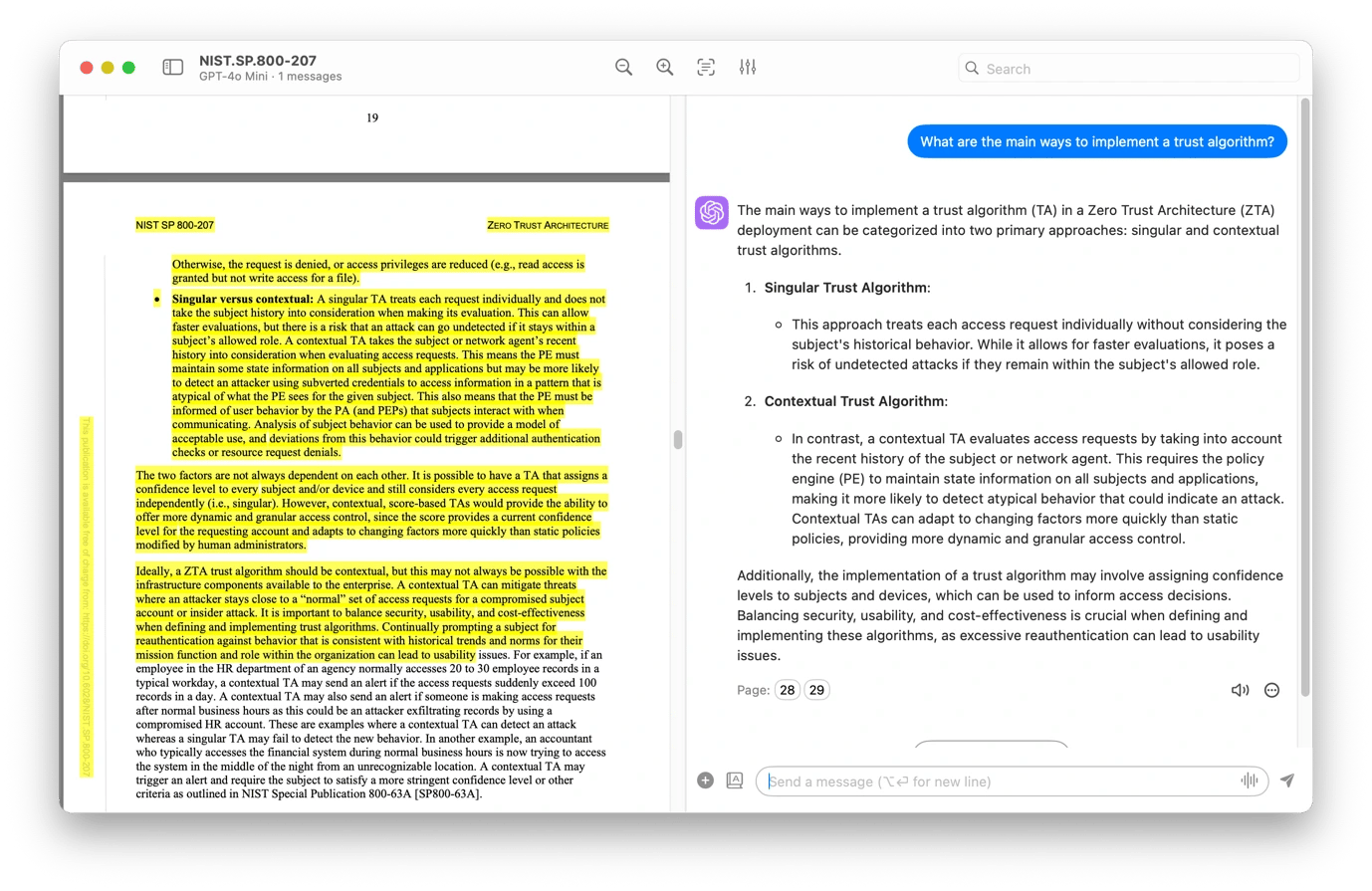Screen dimensions: 1372x891
Task: Click the 'Page:' label under response
Action: point(753,690)
